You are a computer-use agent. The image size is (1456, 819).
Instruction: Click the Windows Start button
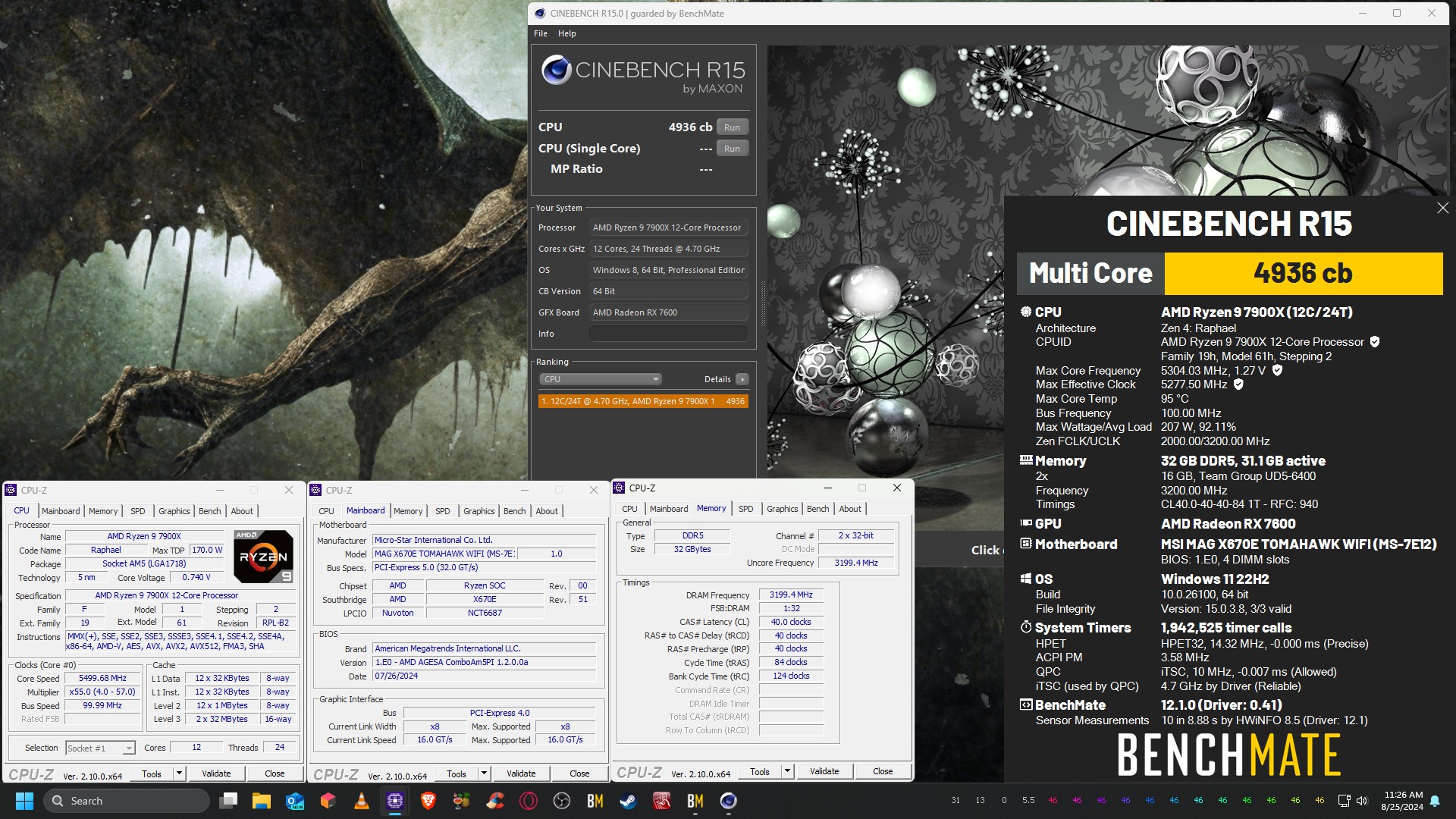24,801
